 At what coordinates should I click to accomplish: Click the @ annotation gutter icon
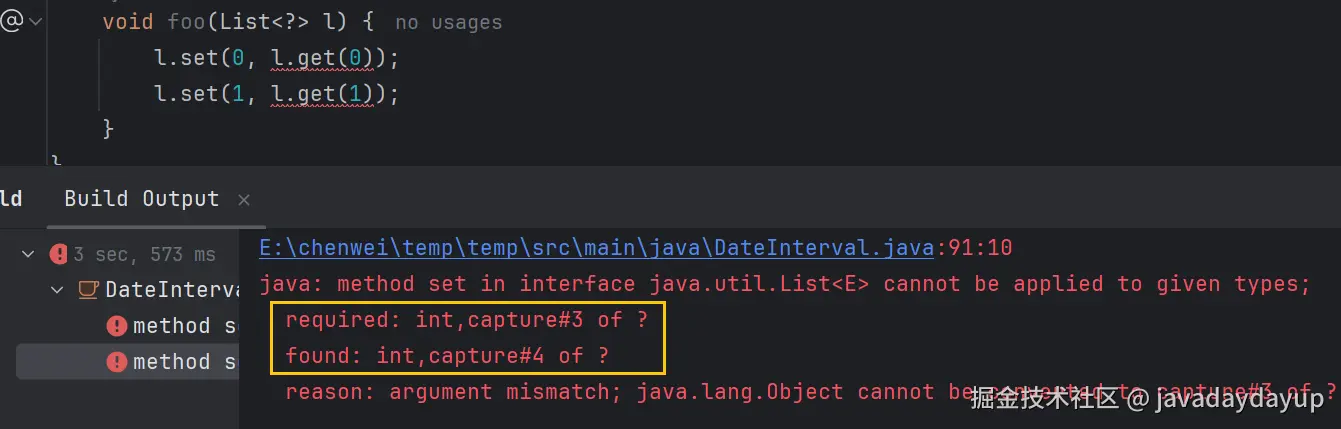click(11, 21)
